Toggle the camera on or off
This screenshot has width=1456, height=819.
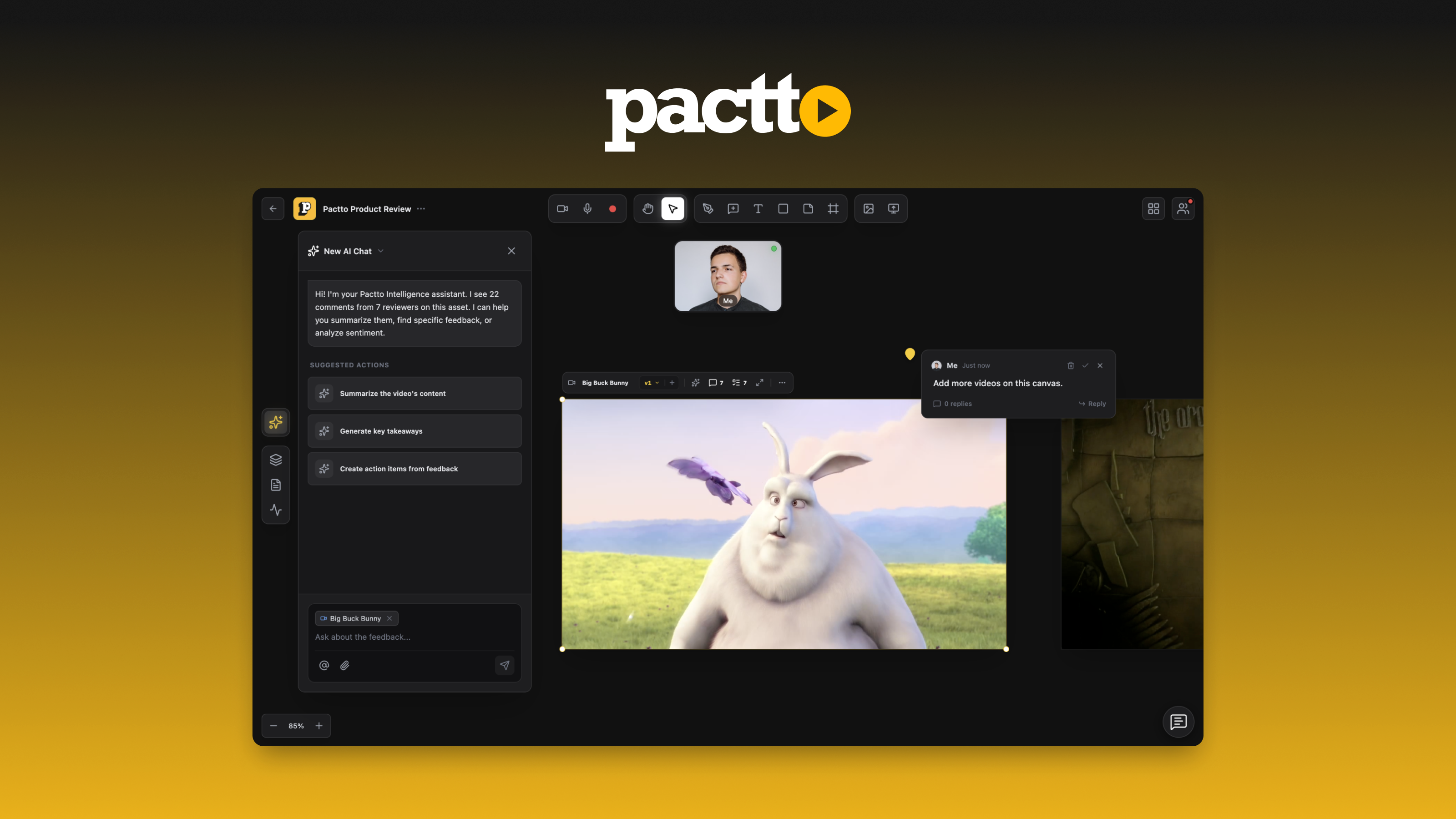[562, 208]
